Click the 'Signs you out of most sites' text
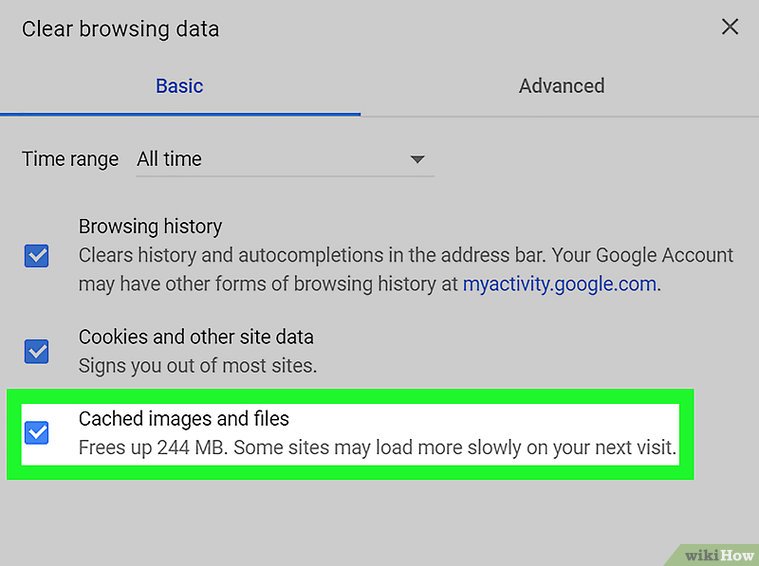759x566 pixels. click(x=197, y=365)
